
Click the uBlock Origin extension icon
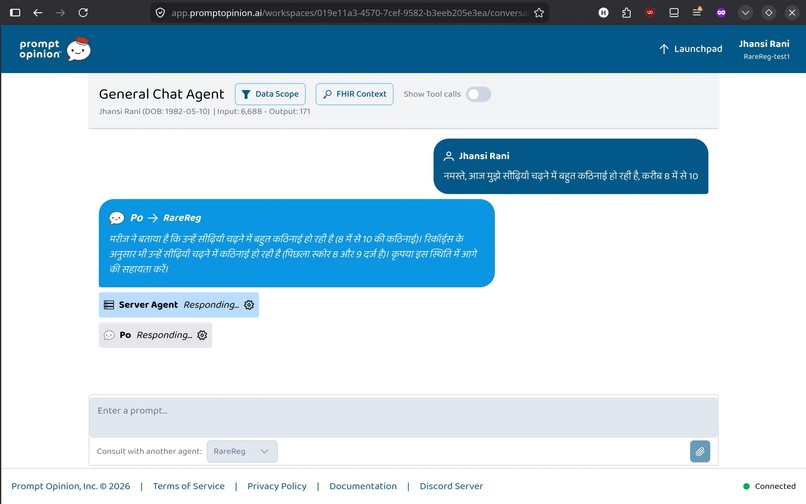coord(650,12)
